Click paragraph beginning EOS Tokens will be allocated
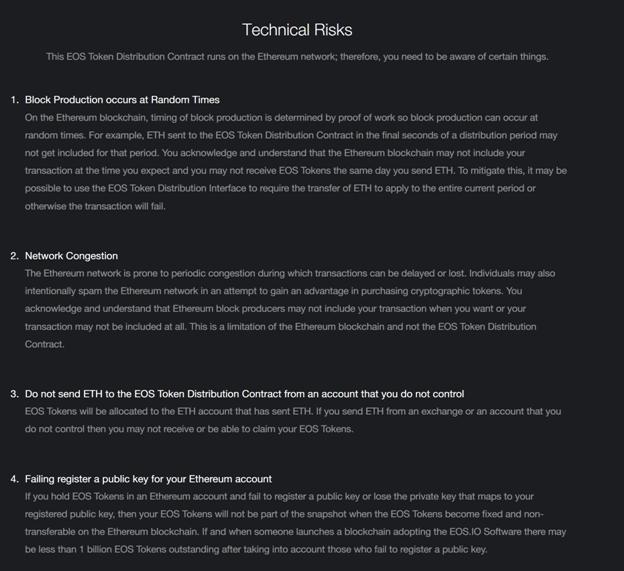This screenshot has width=624, height=571. pyautogui.click(x=293, y=420)
